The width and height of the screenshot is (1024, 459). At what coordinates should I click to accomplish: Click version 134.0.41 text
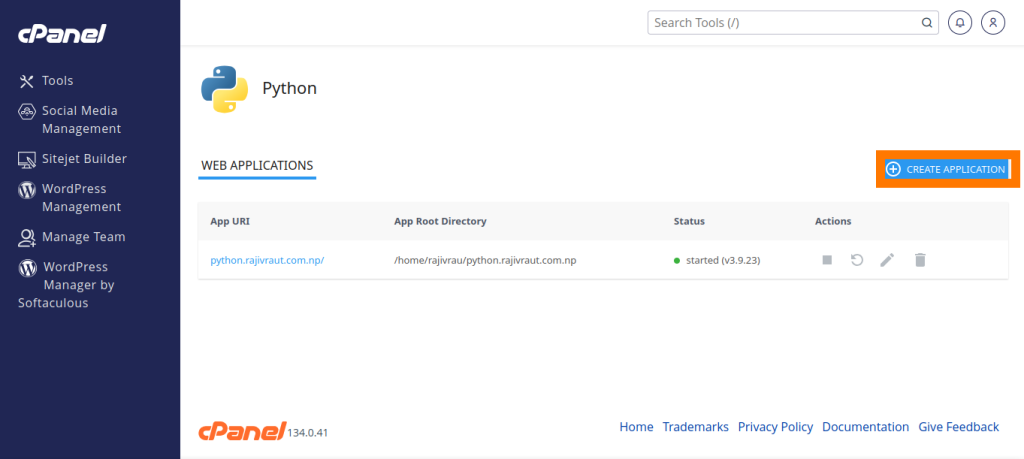click(308, 433)
